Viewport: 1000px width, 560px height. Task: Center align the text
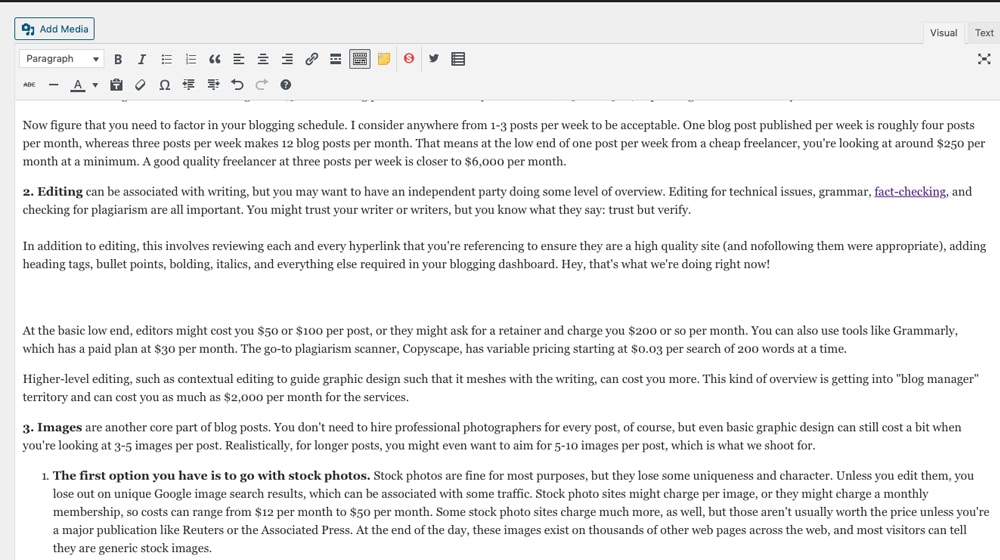(x=263, y=59)
